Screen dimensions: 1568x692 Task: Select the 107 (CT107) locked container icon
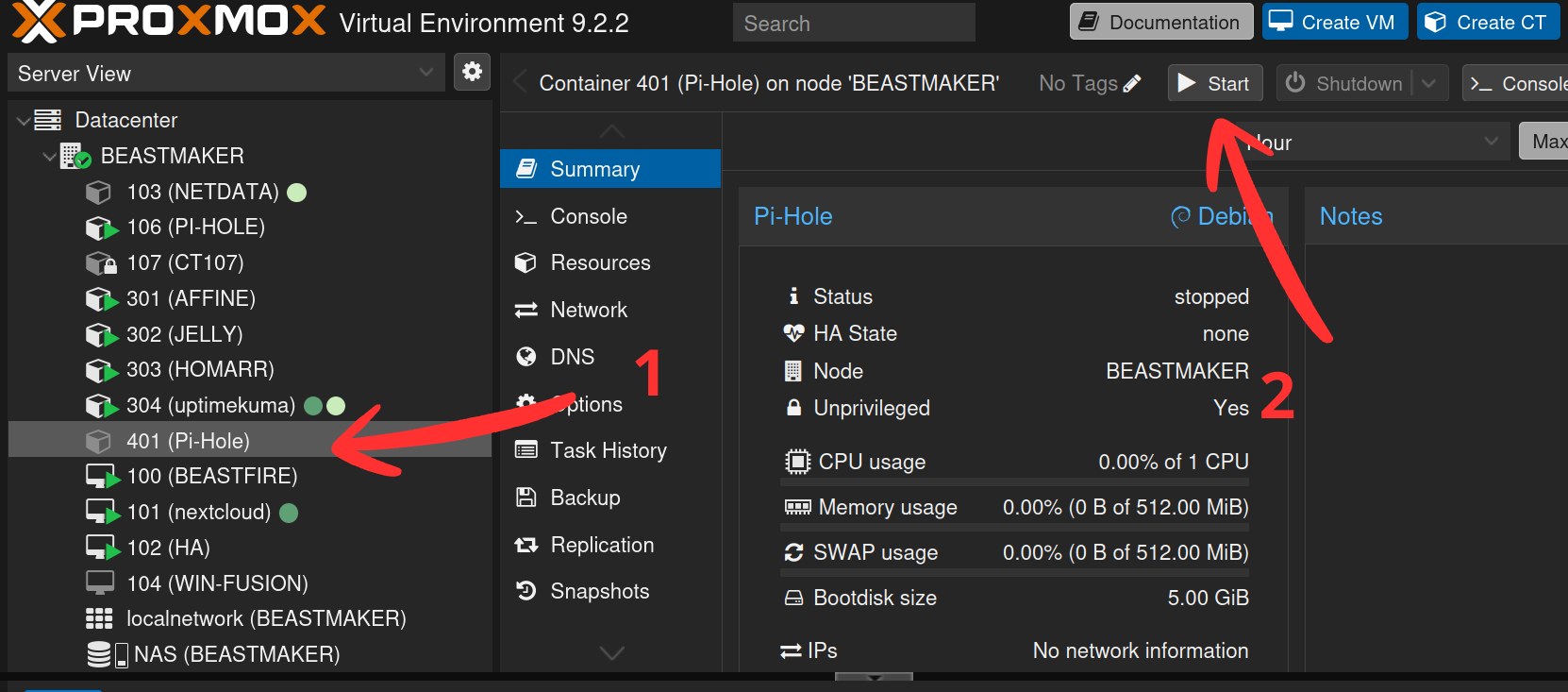tap(100, 262)
